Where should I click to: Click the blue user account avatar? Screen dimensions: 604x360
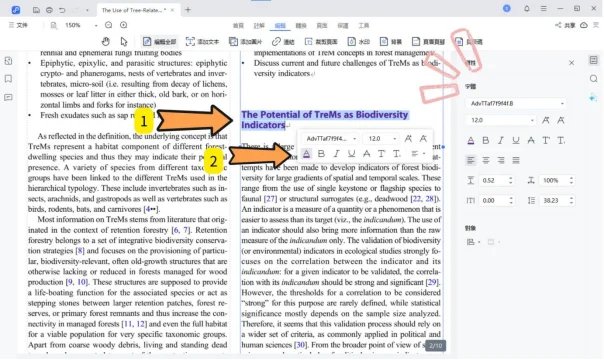click(507, 8)
